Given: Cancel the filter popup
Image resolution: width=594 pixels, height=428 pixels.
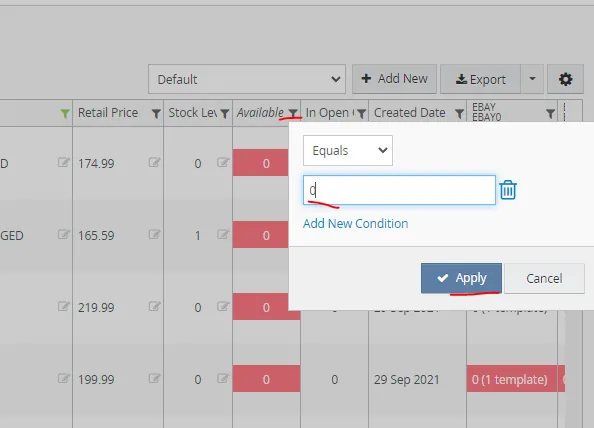Looking at the screenshot, I should (x=544, y=278).
